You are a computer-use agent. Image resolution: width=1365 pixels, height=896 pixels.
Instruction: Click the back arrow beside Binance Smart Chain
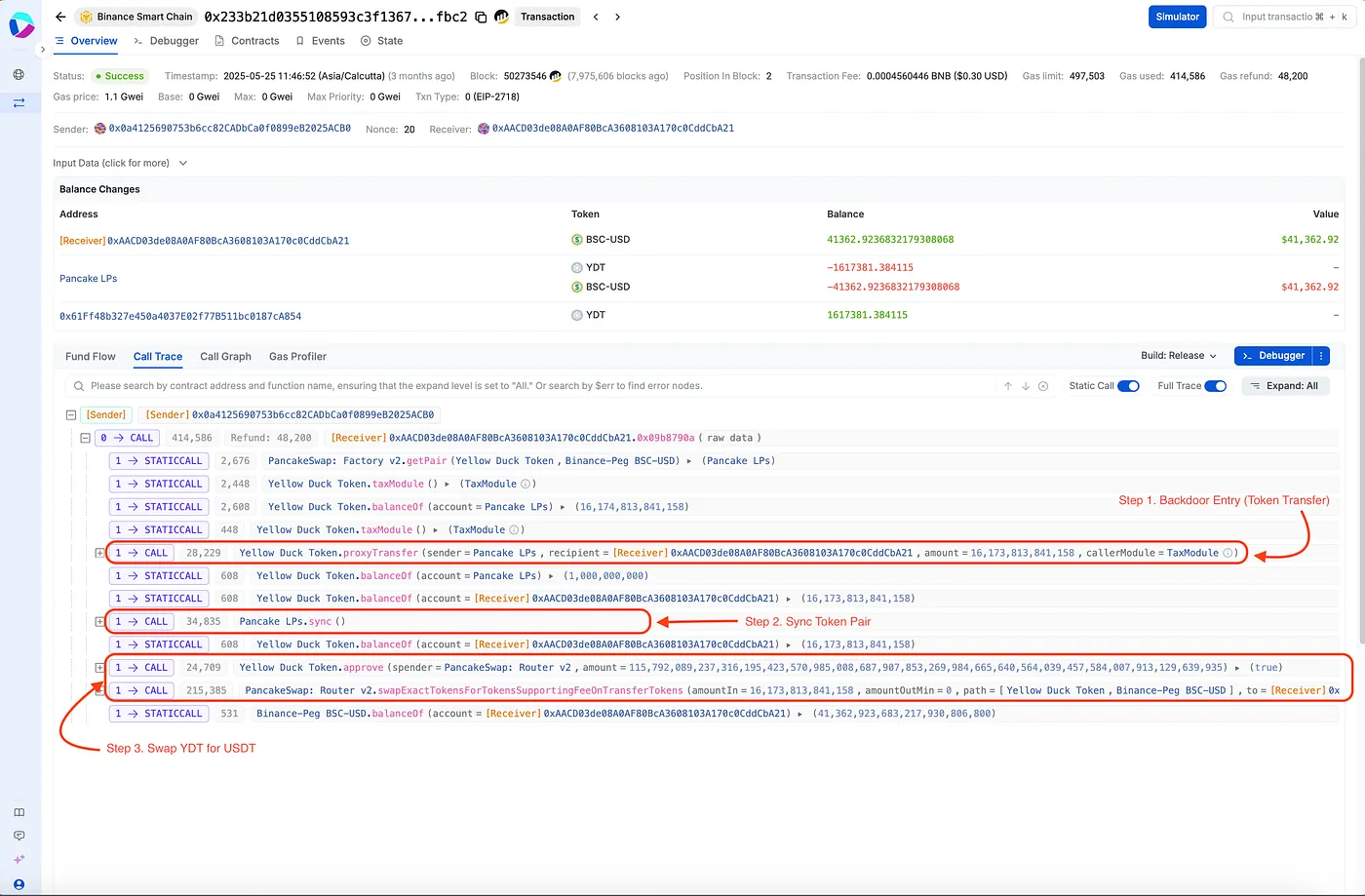coord(58,17)
